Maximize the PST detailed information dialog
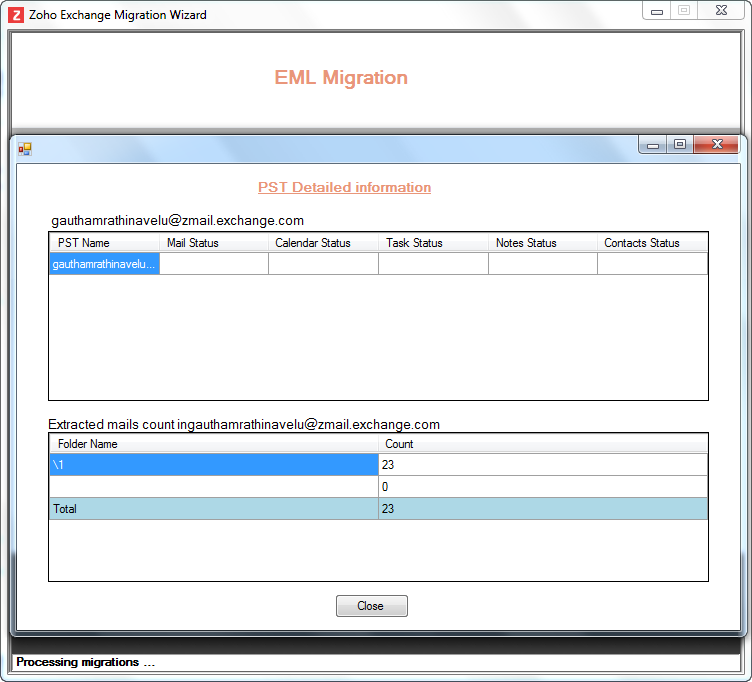The image size is (752, 682). point(680,144)
